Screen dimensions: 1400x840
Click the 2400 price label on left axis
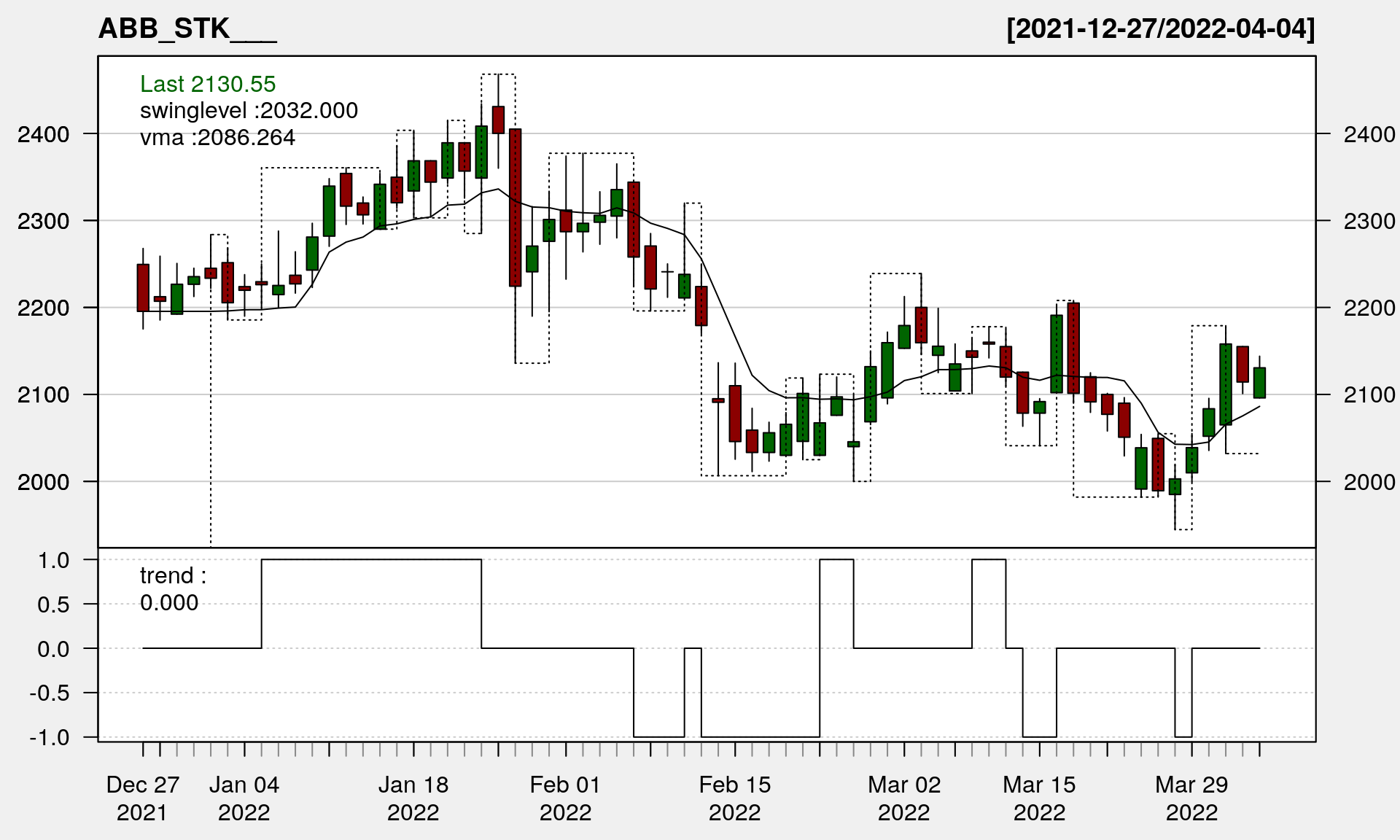[x=44, y=135]
